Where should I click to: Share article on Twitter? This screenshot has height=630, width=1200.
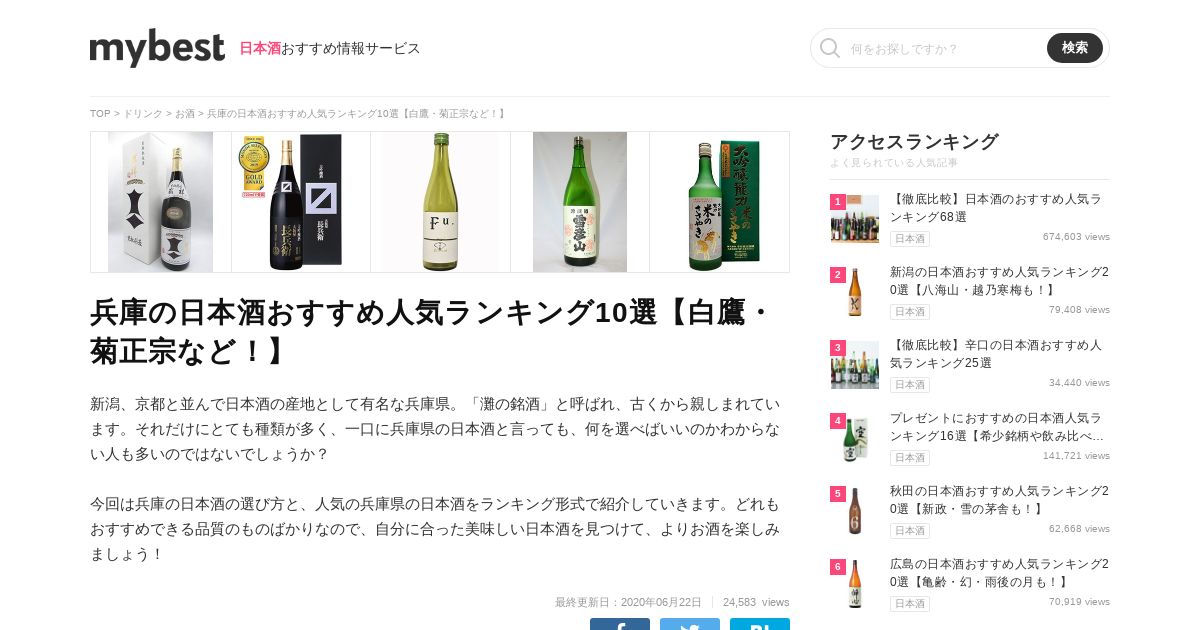click(690, 624)
